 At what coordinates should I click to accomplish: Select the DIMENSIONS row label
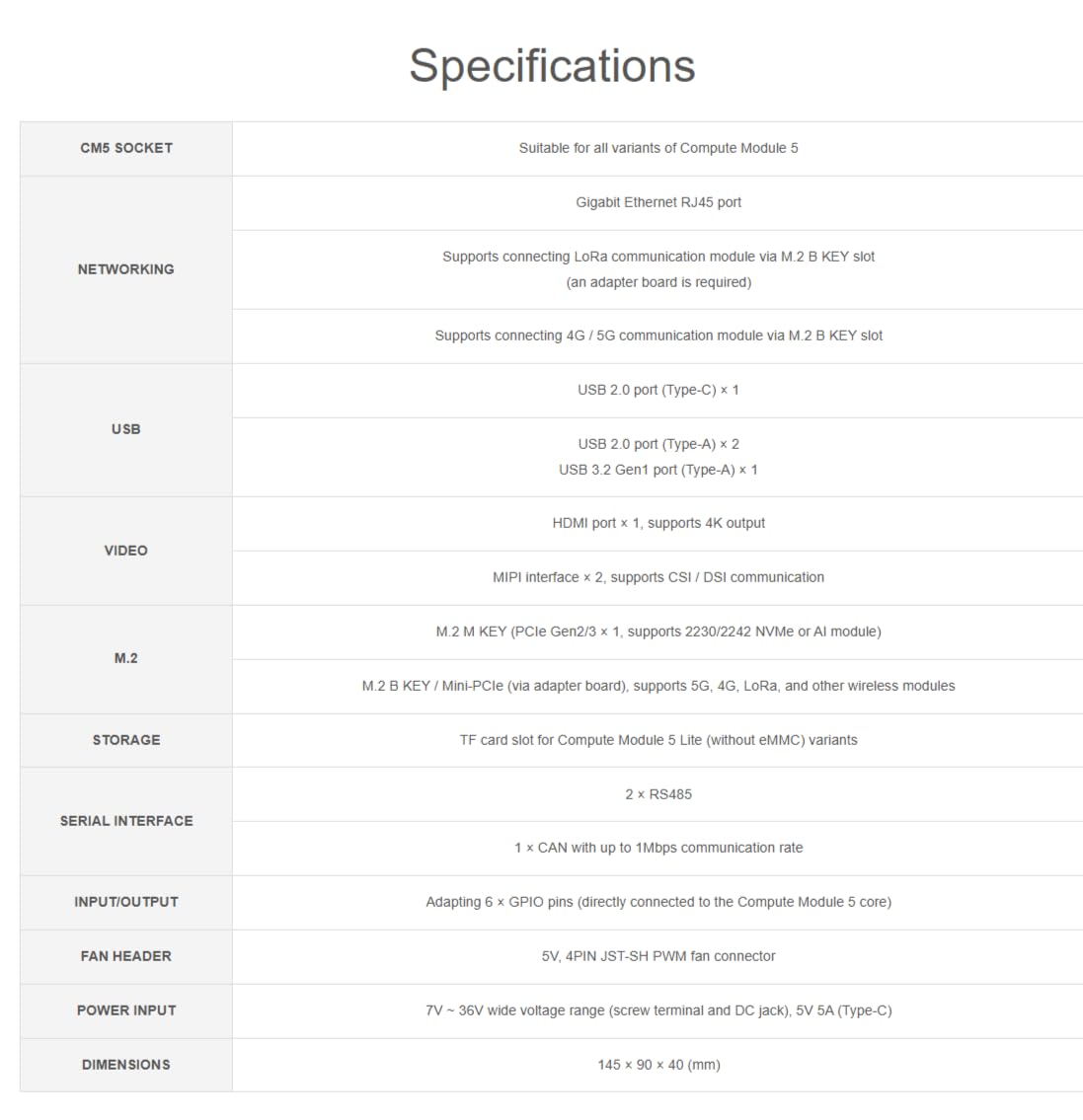coord(126,1065)
